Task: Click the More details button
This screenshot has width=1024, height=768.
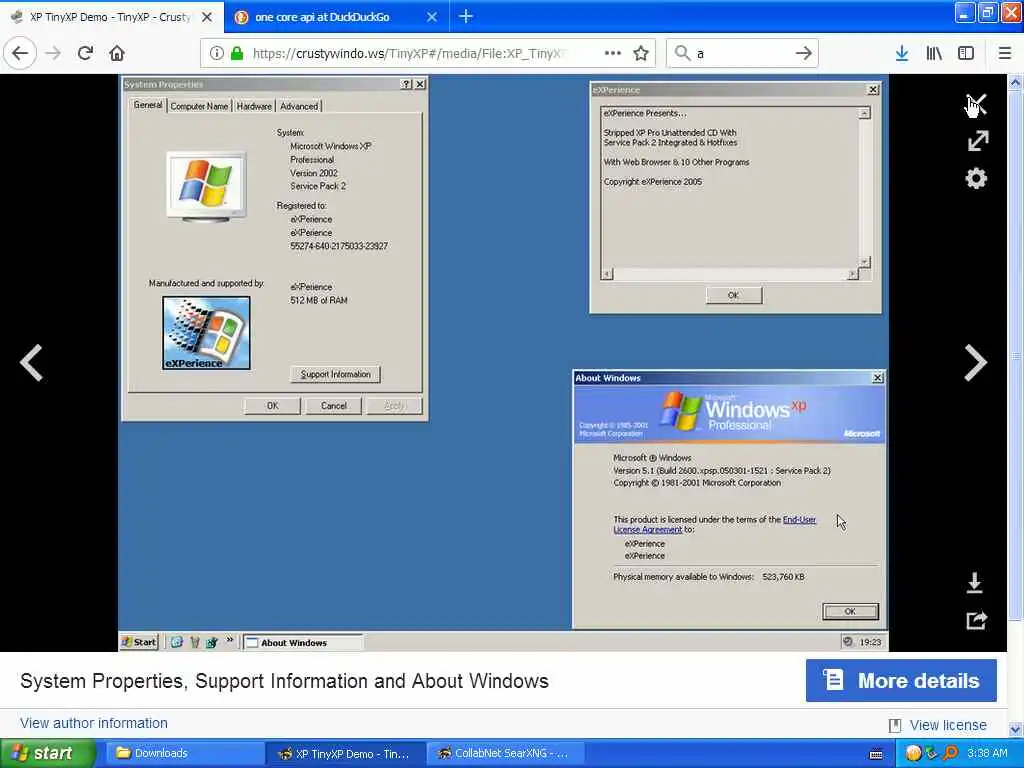Action: click(x=901, y=680)
